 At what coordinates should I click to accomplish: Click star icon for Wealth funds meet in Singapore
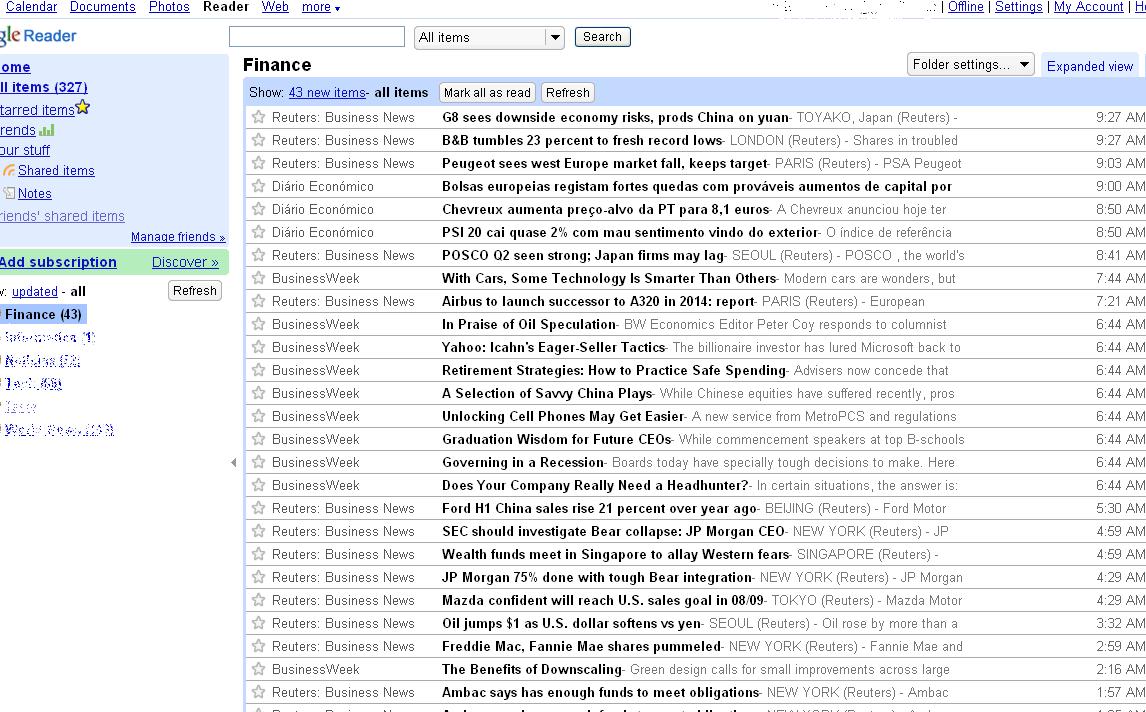coord(258,554)
